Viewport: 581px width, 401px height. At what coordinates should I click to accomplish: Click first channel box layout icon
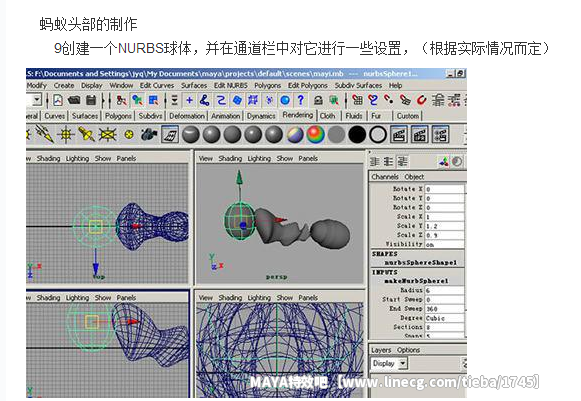pos(375,162)
